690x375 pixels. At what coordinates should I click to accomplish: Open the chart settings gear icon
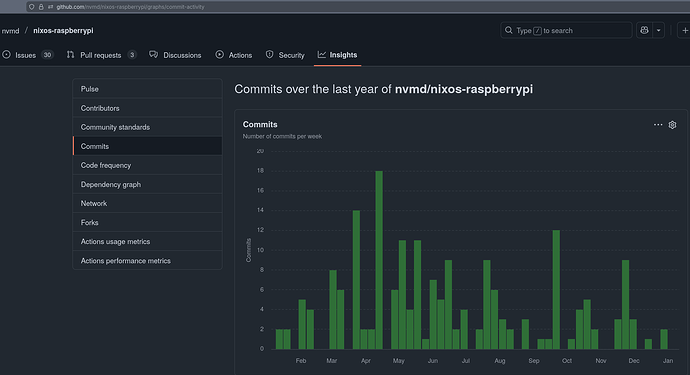(672, 125)
